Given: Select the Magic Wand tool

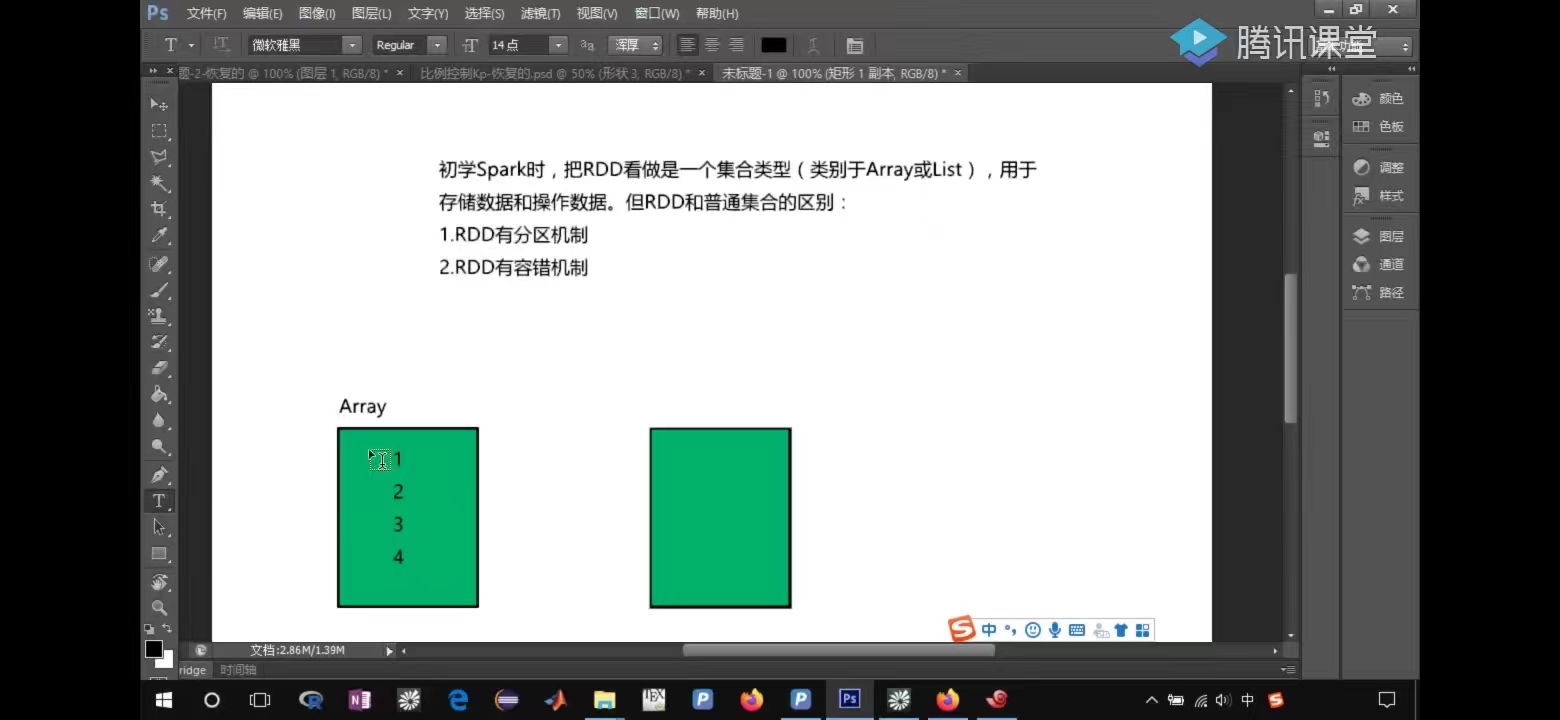Looking at the screenshot, I should pos(159,183).
